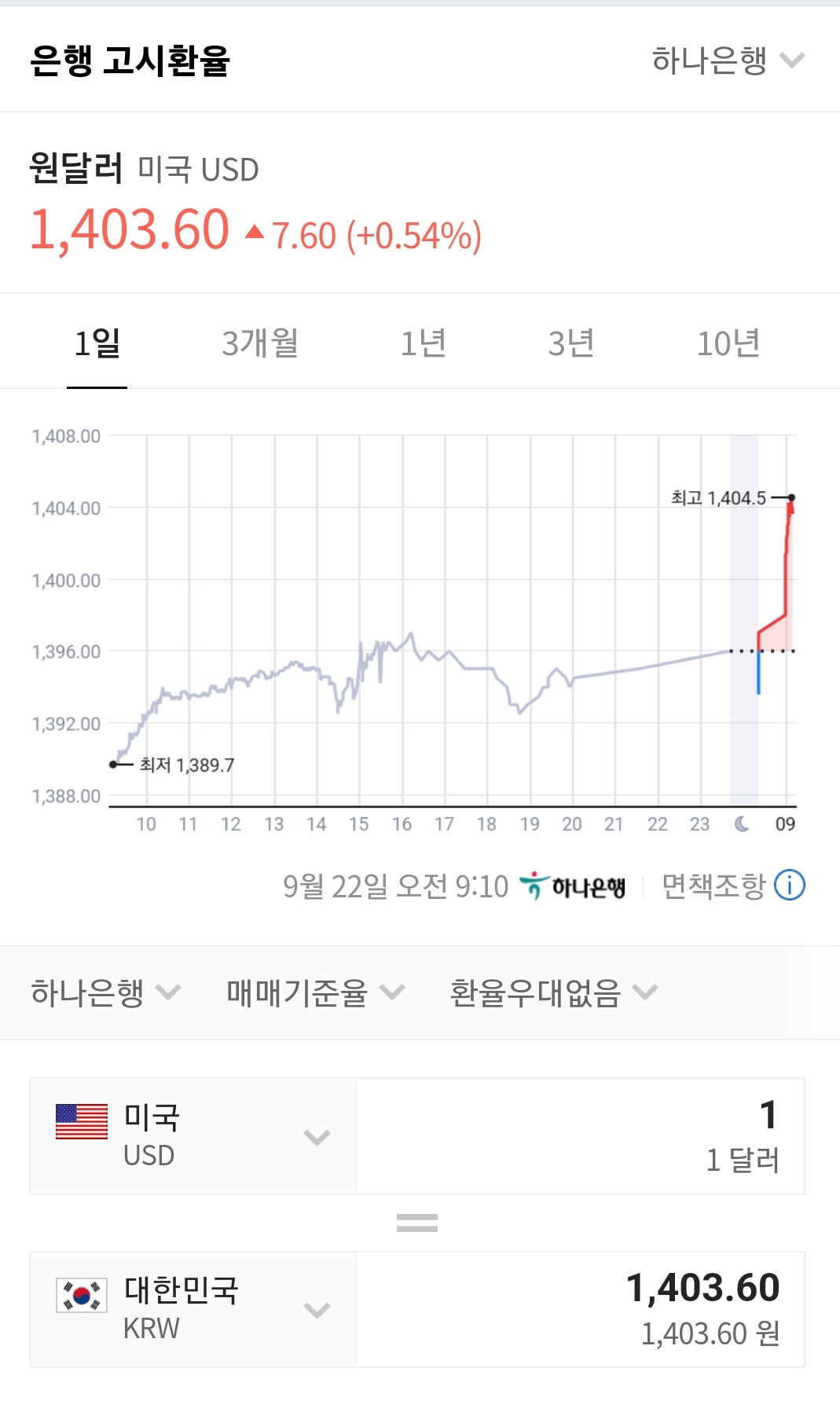Click the equals sign between currencies
This screenshot has height=1401, width=840.
(x=417, y=1223)
